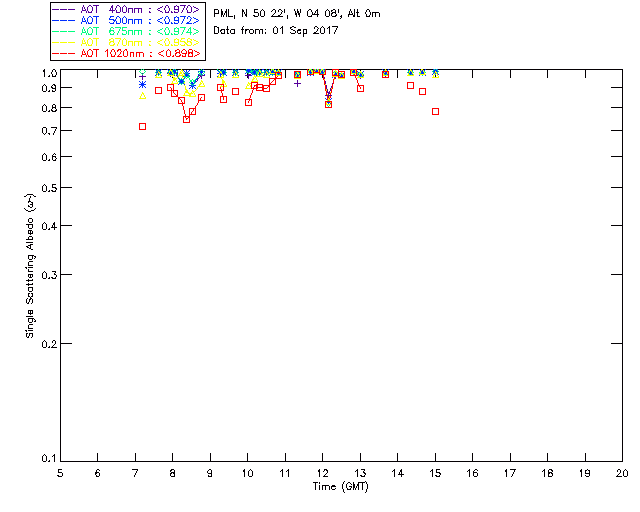Screen dimensions: 640x512
Task: Click the red dashed line swatch in legend
Action: [64, 53]
